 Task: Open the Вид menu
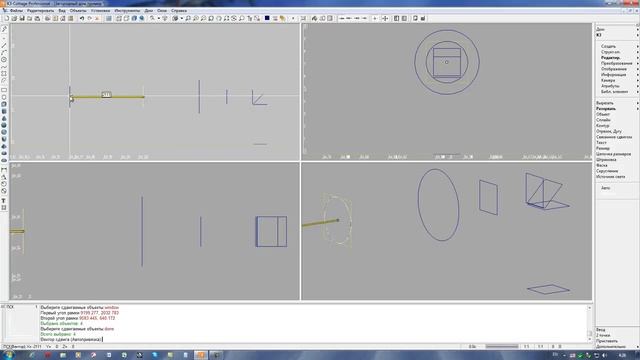pyautogui.click(x=62, y=11)
